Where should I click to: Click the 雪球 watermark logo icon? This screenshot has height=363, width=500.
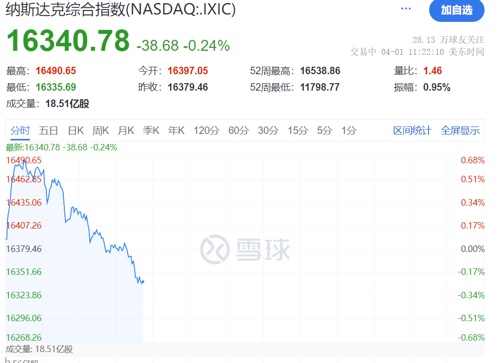(x=215, y=249)
